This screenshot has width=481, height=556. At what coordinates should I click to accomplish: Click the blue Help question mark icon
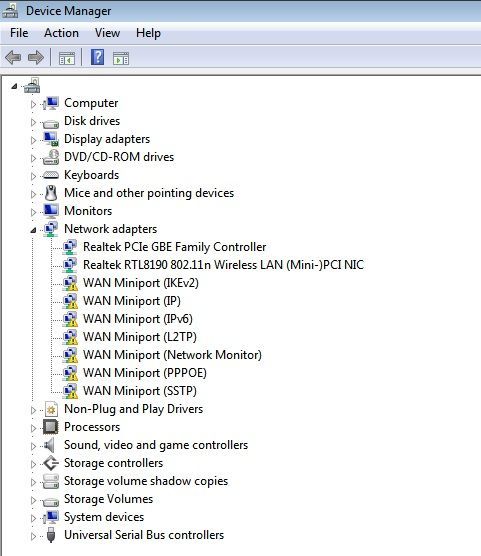(98, 57)
